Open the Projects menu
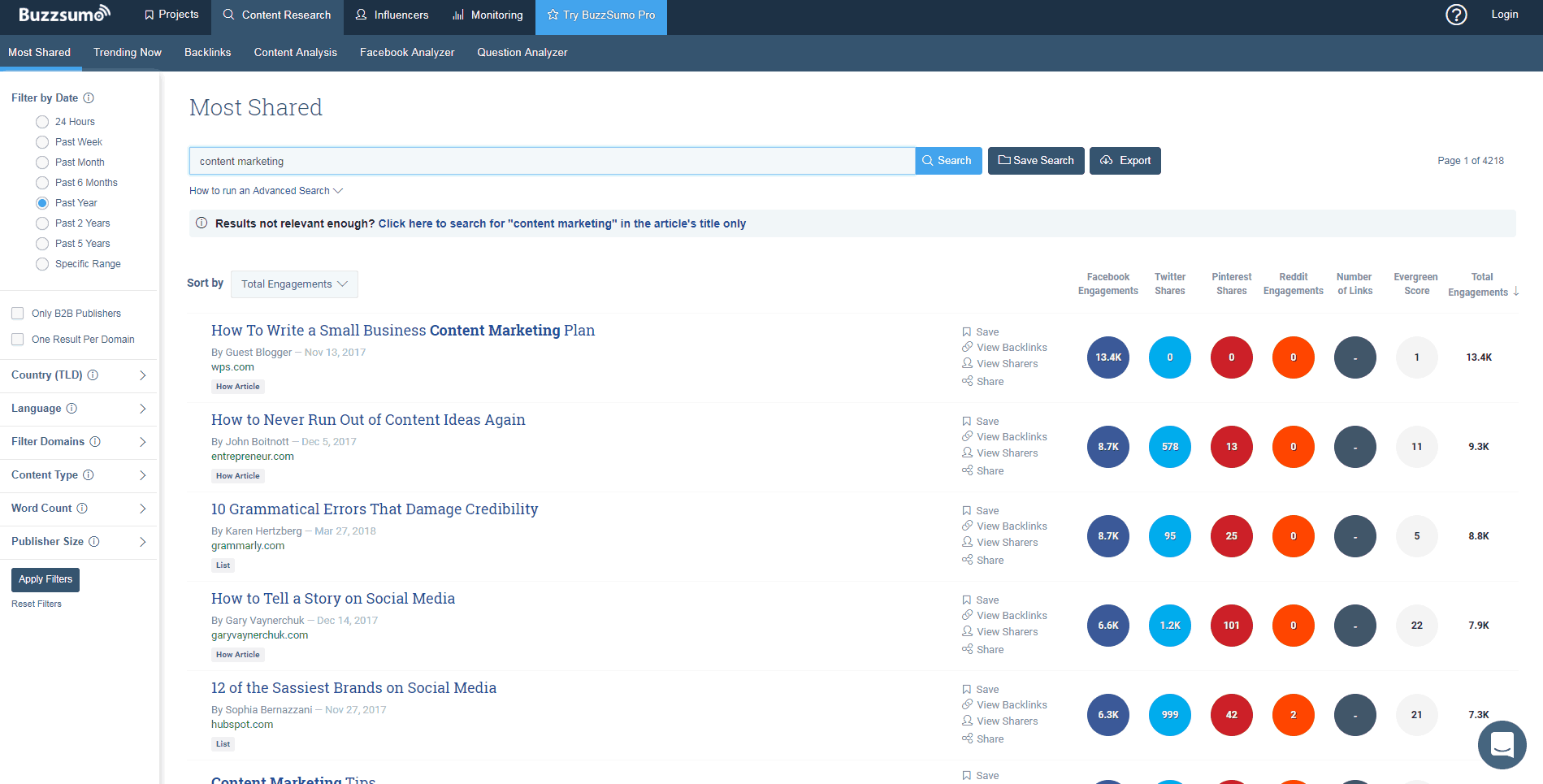This screenshot has height=784, width=1543. (171, 15)
